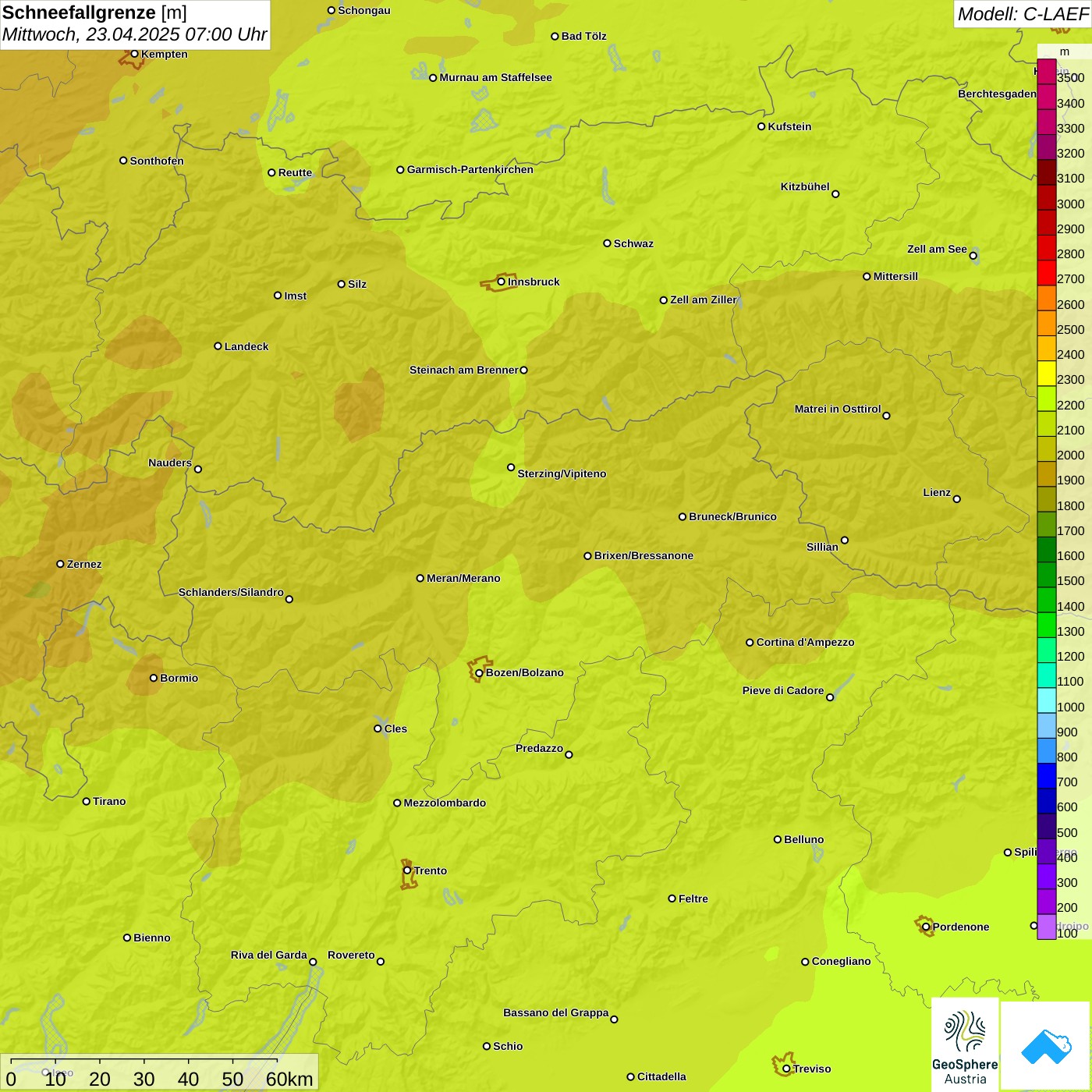
Task: Click the magenta legend color near 3400
Action: 1046,97
